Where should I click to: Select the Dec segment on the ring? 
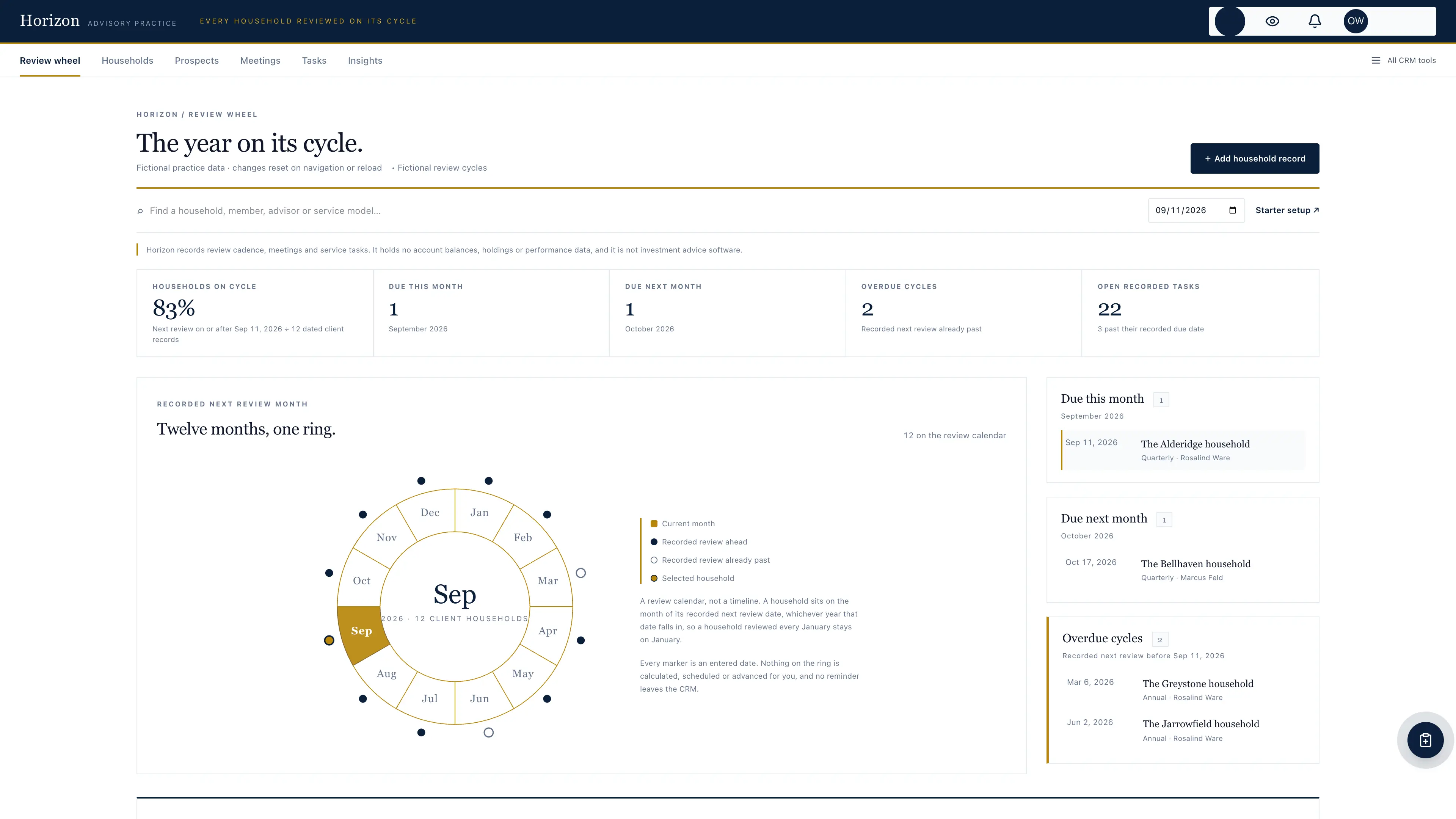430,513
